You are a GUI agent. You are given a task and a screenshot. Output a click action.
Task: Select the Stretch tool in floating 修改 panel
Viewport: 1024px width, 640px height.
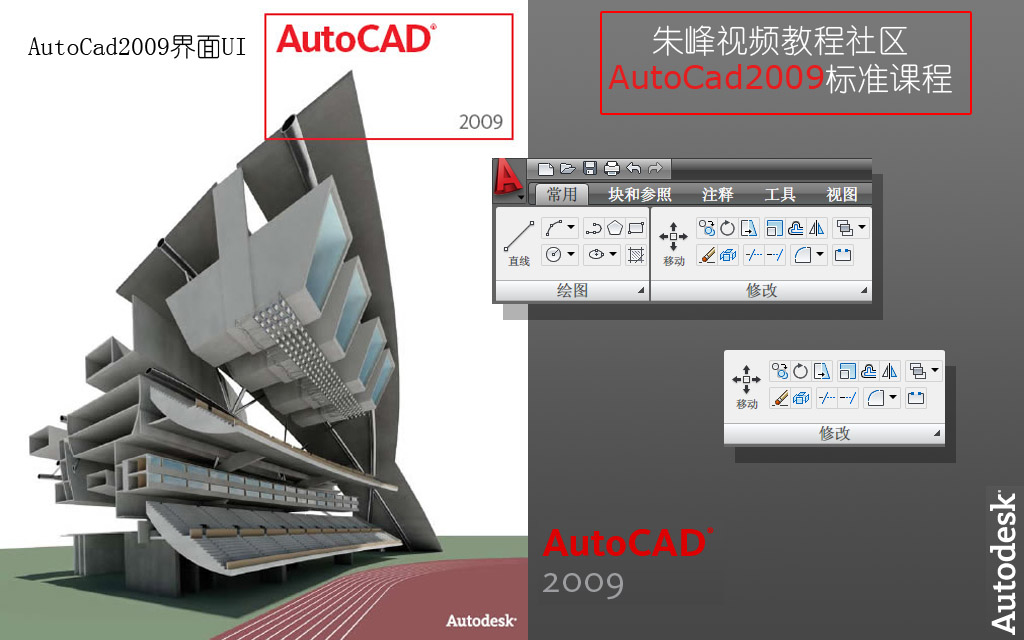(x=822, y=371)
